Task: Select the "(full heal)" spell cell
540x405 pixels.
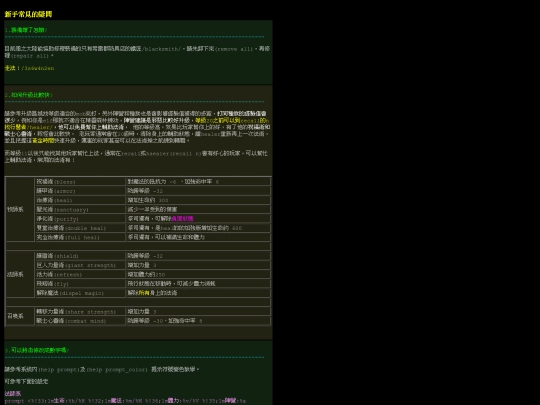Action: (80, 237)
